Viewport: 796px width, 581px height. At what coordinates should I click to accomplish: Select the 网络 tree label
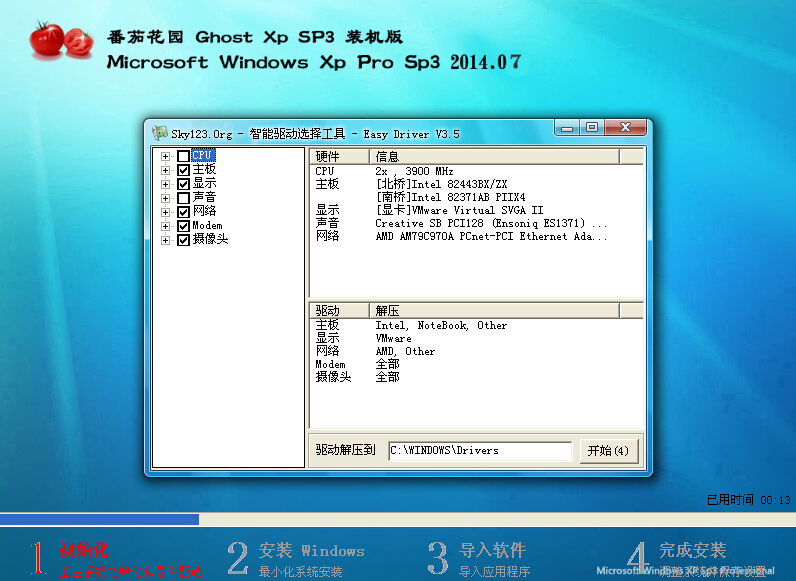tap(204, 211)
